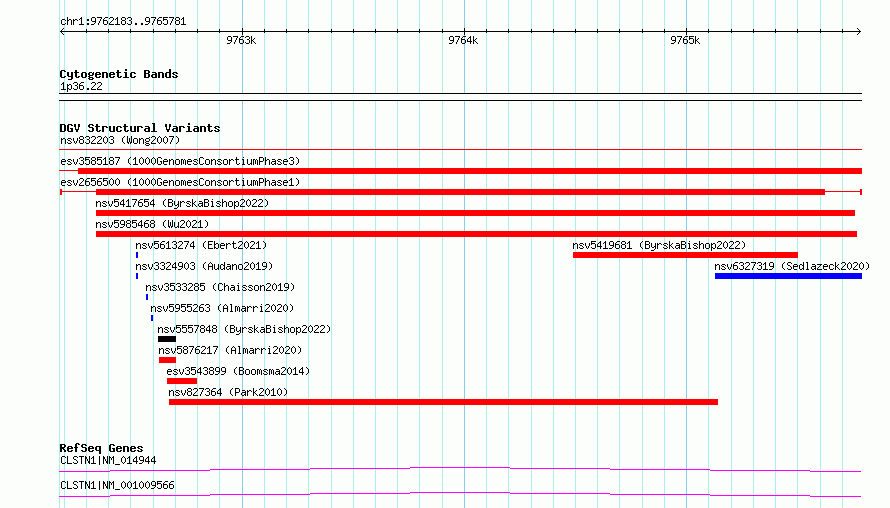
Task: Open the nsv5613274 (Ebert2021) label
Action: point(201,245)
